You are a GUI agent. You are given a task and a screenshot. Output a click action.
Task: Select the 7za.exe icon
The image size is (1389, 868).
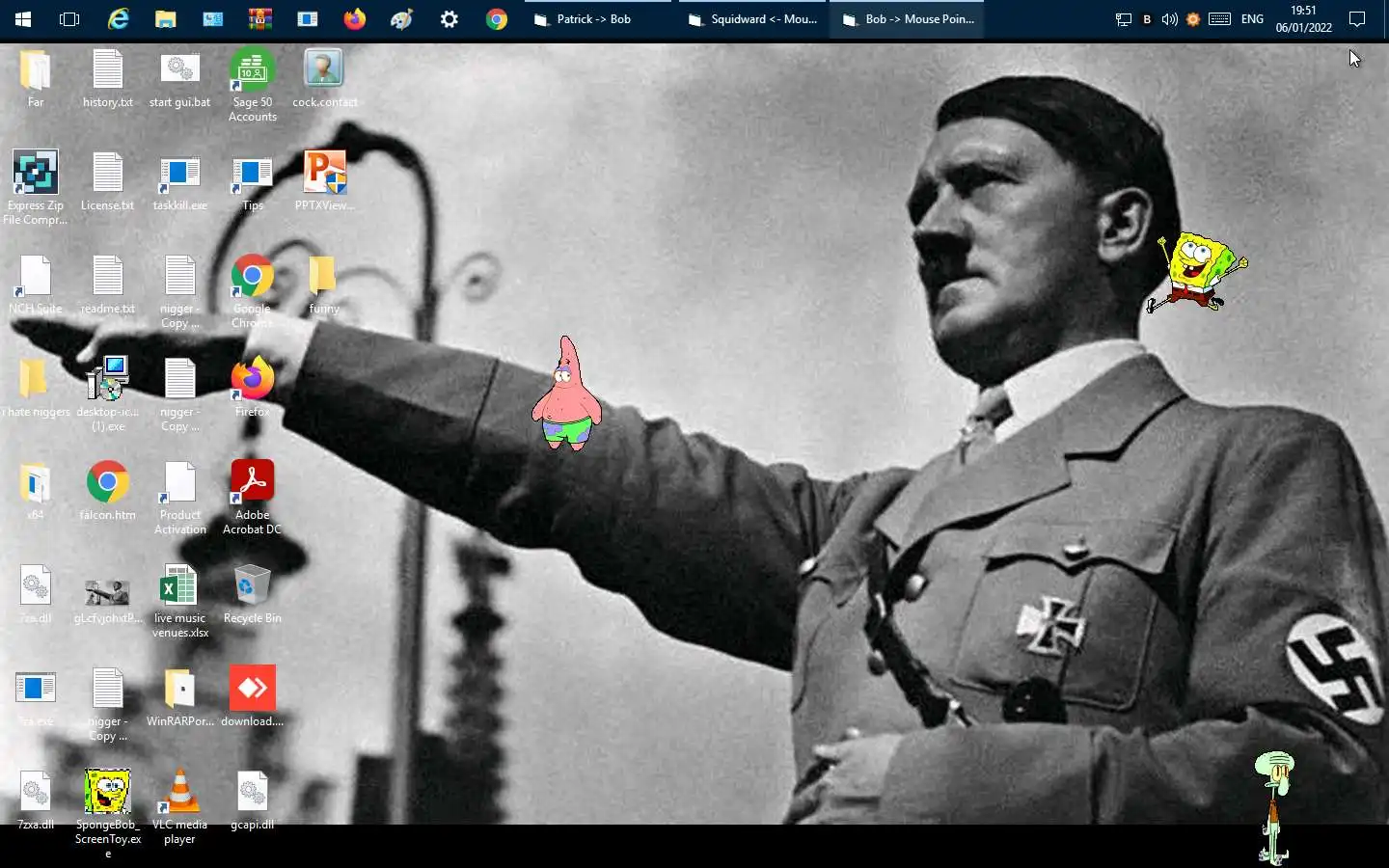pos(36,698)
